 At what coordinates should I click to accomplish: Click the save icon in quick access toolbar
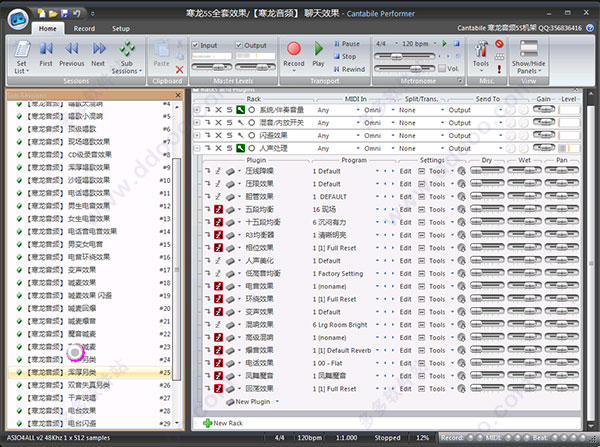[x=65, y=14]
